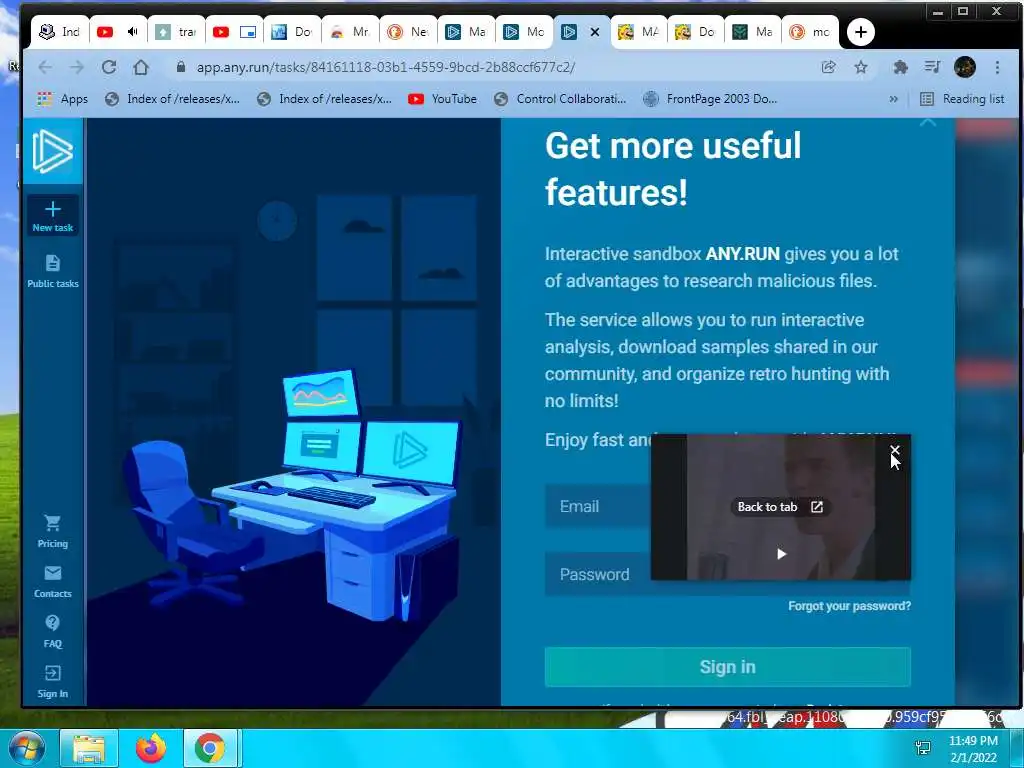Screen dimensions: 1024x768
Task: Click the ANY.RUN logo in sidebar
Action: tap(52, 151)
